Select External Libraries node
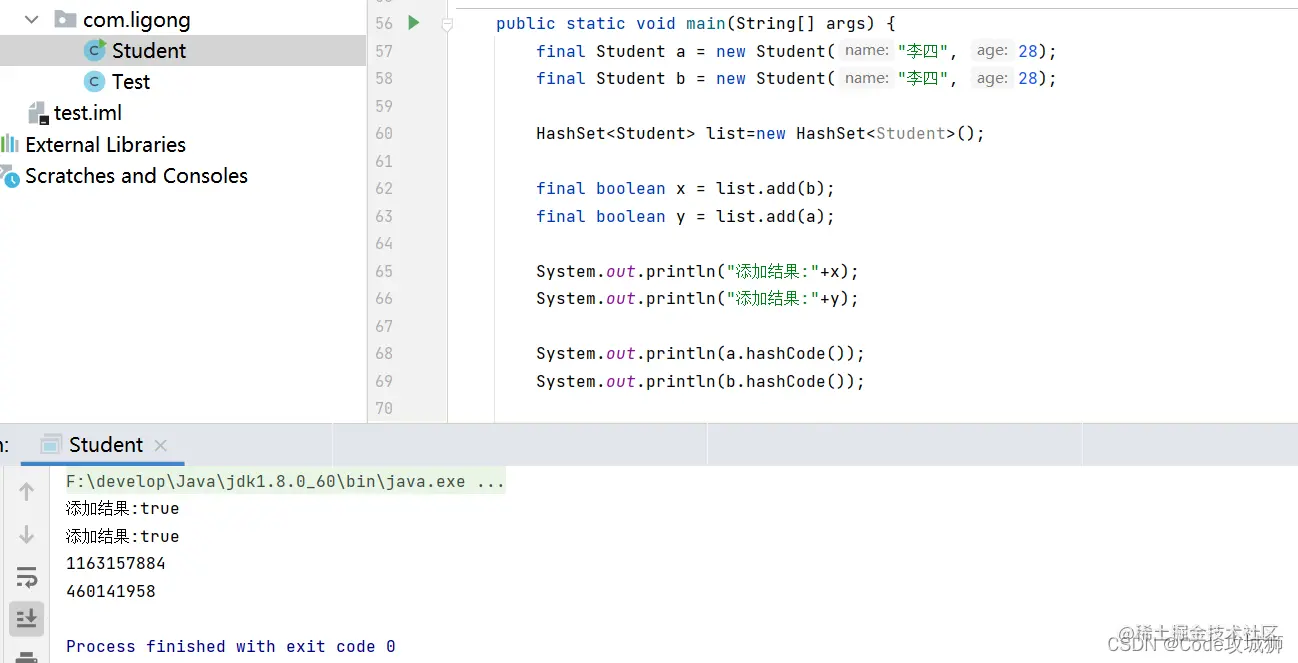 tap(105, 144)
